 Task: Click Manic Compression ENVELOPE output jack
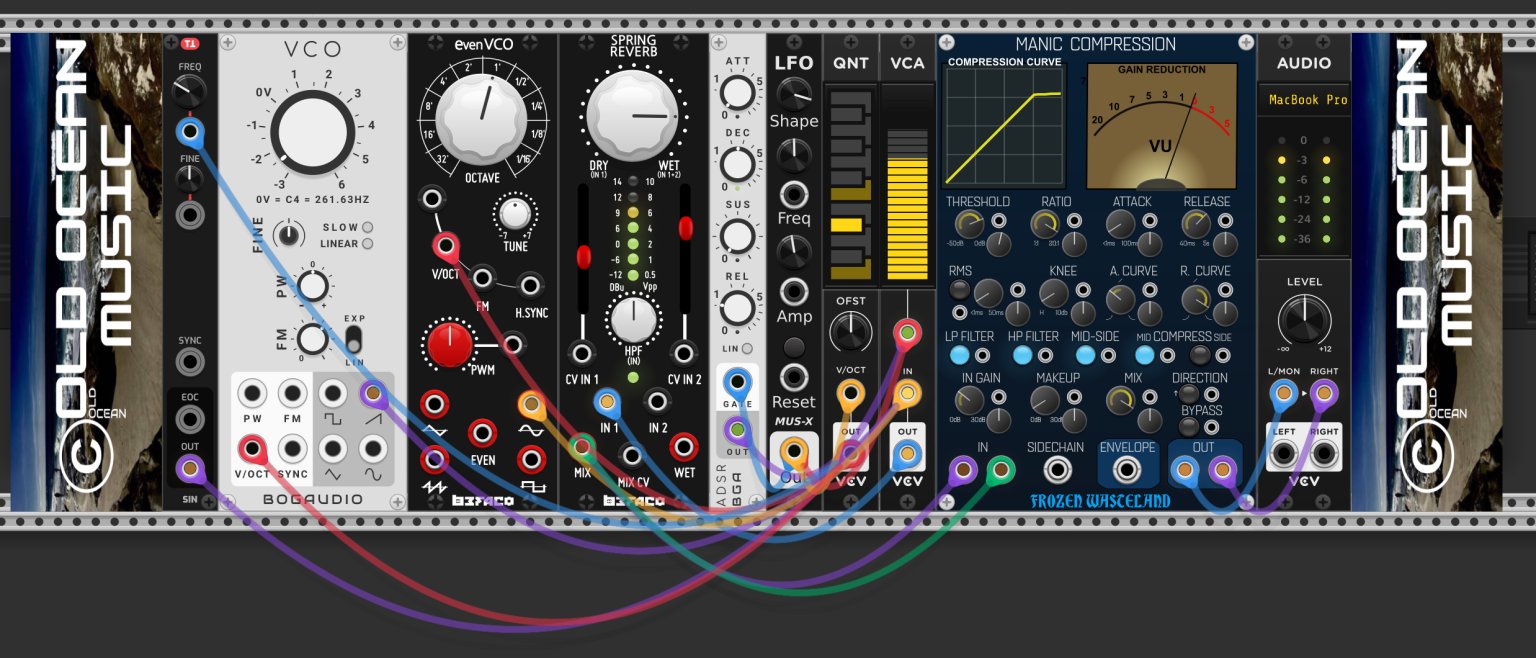click(x=1127, y=469)
